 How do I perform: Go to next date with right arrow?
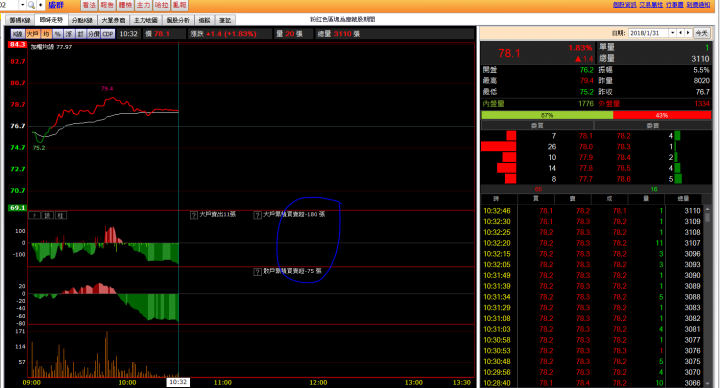pyautogui.click(x=688, y=33)
